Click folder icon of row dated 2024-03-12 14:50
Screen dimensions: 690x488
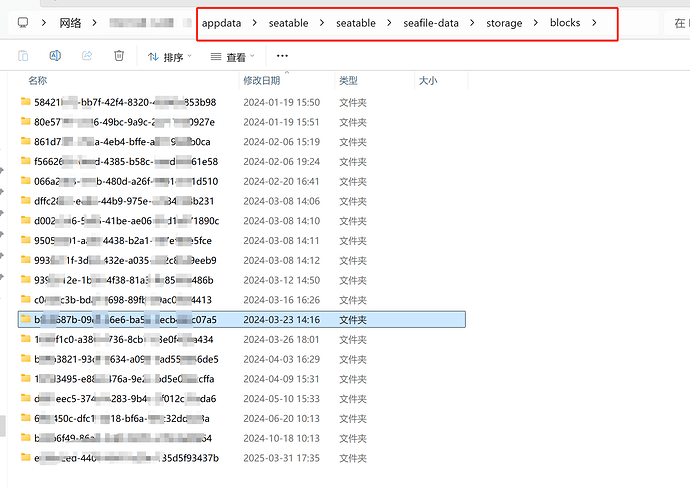(x=26, y=279)
